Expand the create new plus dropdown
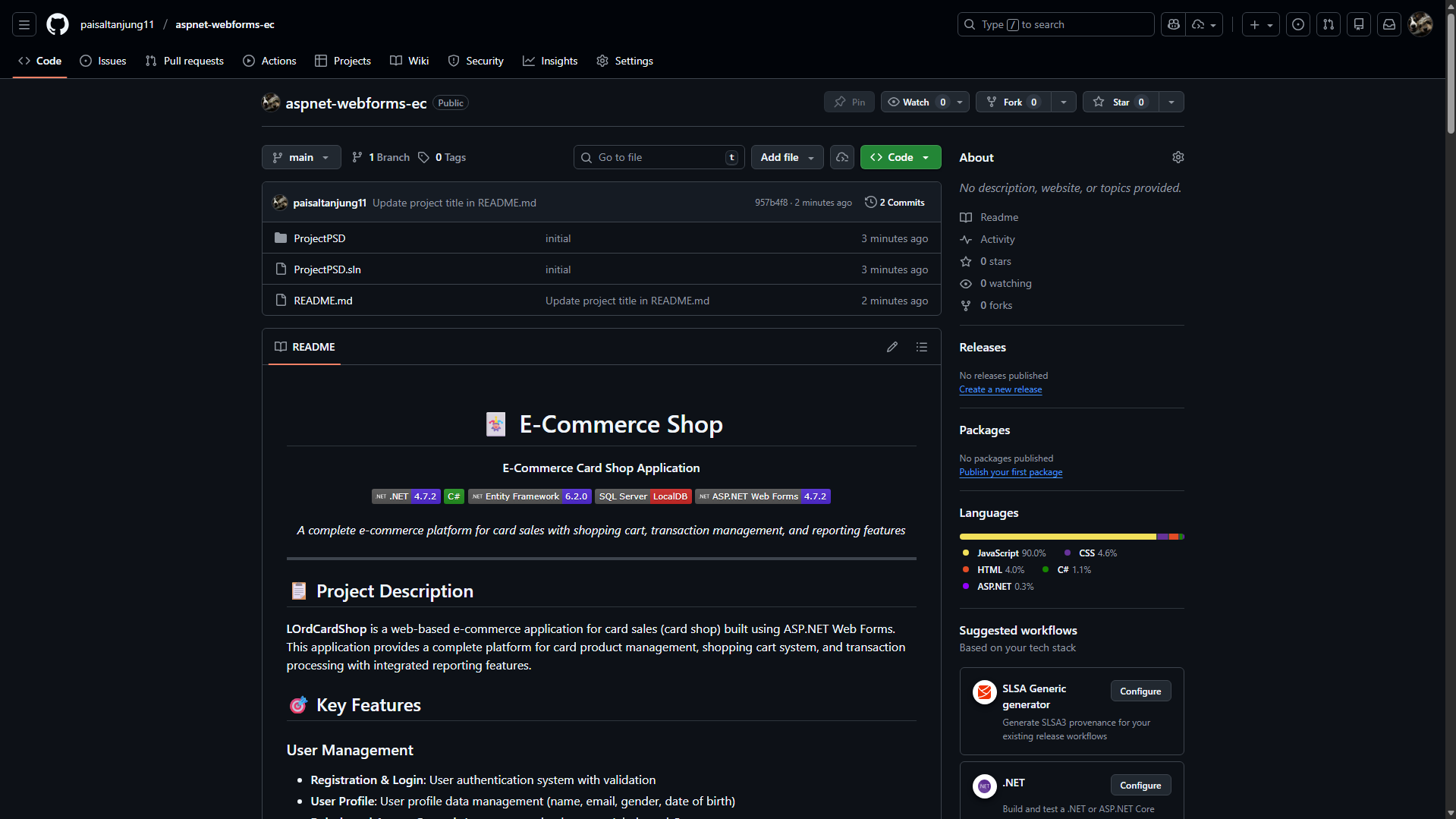1456x819 pixels. pos(1261,24)
